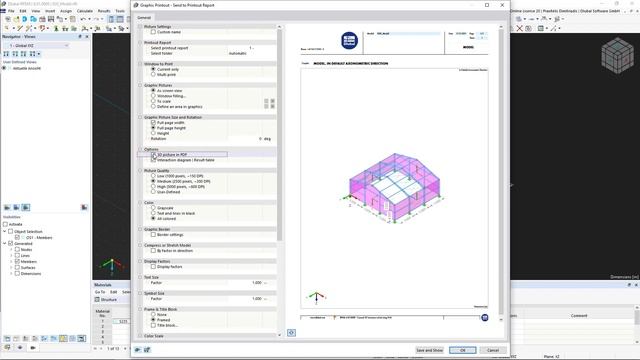Collapse the Picture Settings section
640x360 pixels.
(140, 27)
